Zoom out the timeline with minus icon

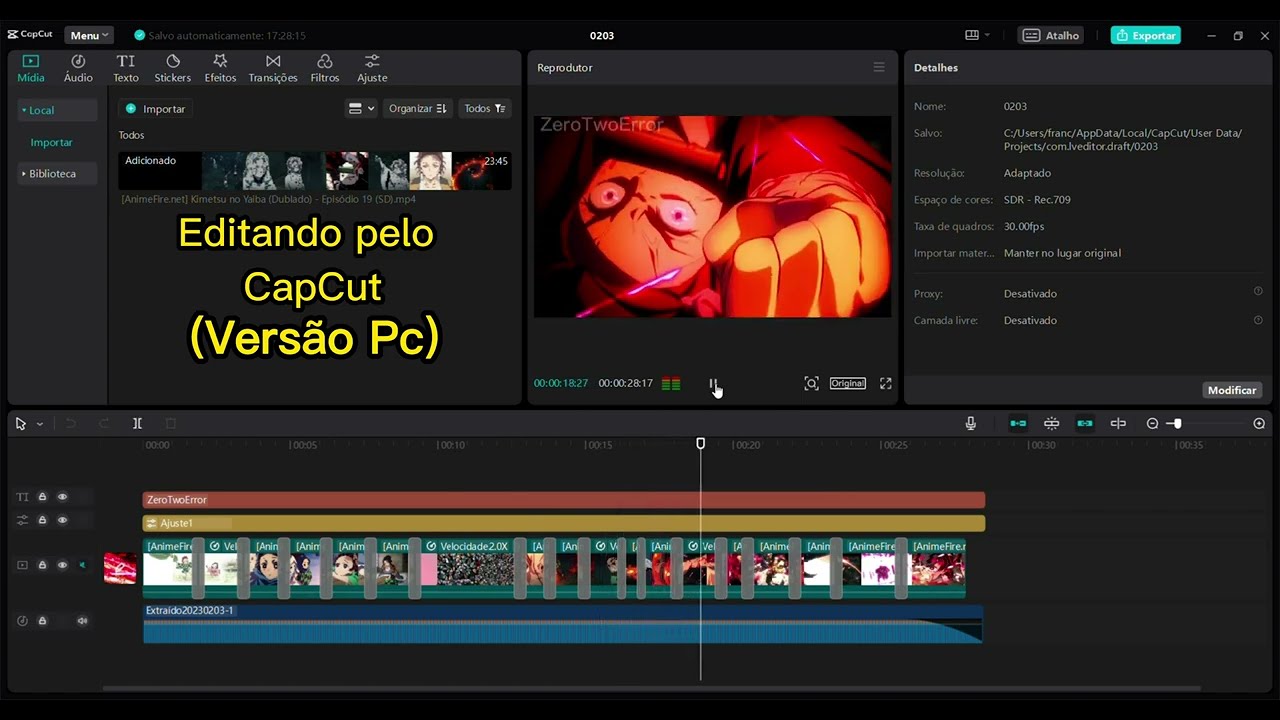pos(1152,423)
